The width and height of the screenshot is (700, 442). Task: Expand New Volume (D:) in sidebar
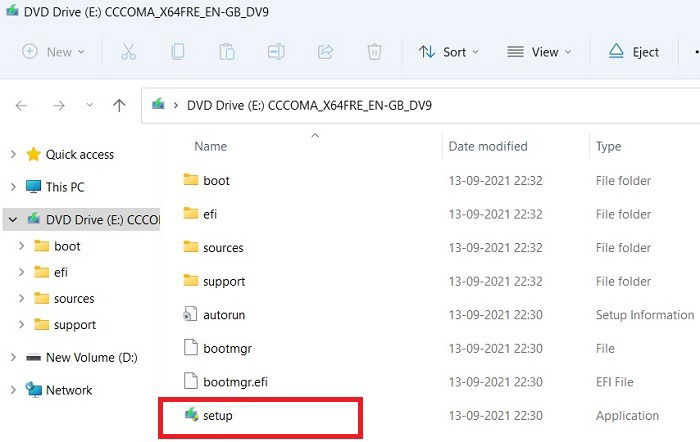(13, 358)
